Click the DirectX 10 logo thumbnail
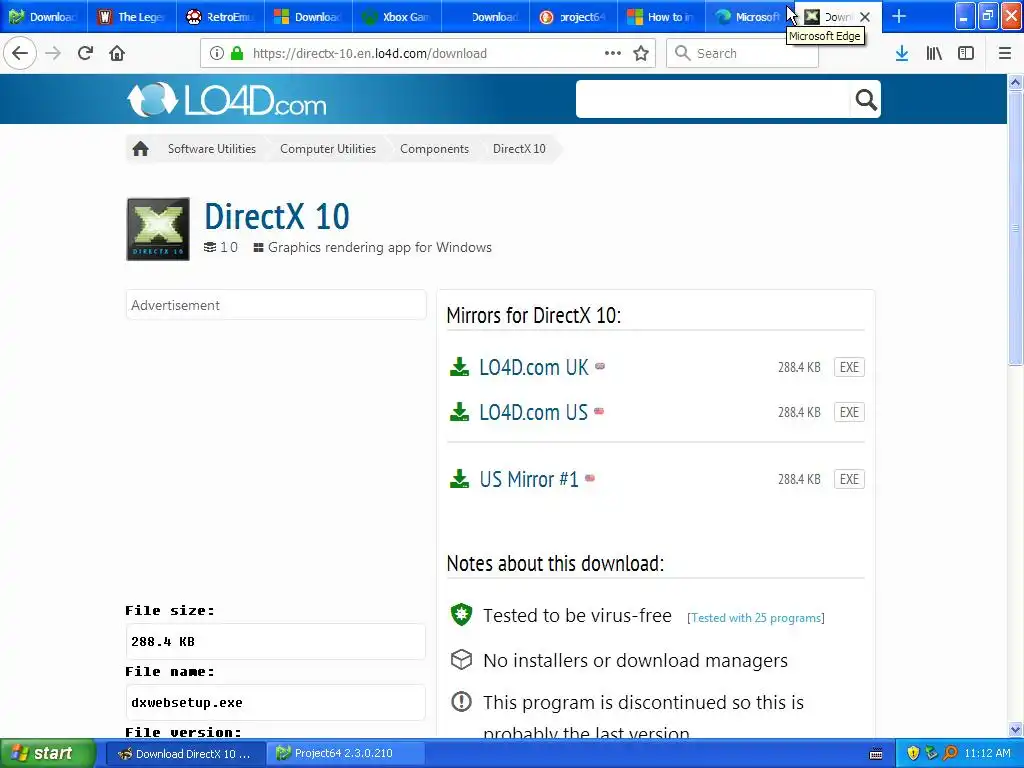Viewport: 1024px width, 768px height. pyautogui.click(x=158, y=229)
